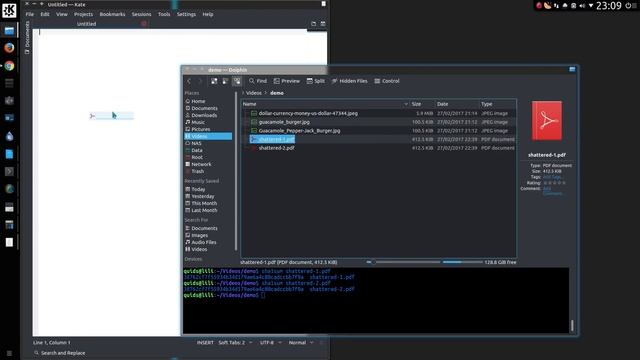Screen dimensions: 640x360
Task: Click the power button in the top panel
Action: click(628, 6)
